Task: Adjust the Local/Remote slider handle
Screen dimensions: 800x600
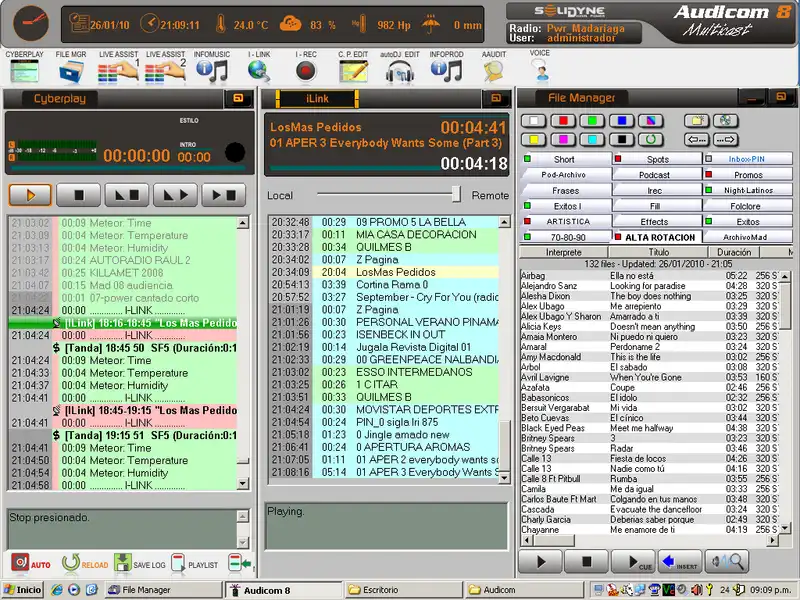Action: coord(456,194)
